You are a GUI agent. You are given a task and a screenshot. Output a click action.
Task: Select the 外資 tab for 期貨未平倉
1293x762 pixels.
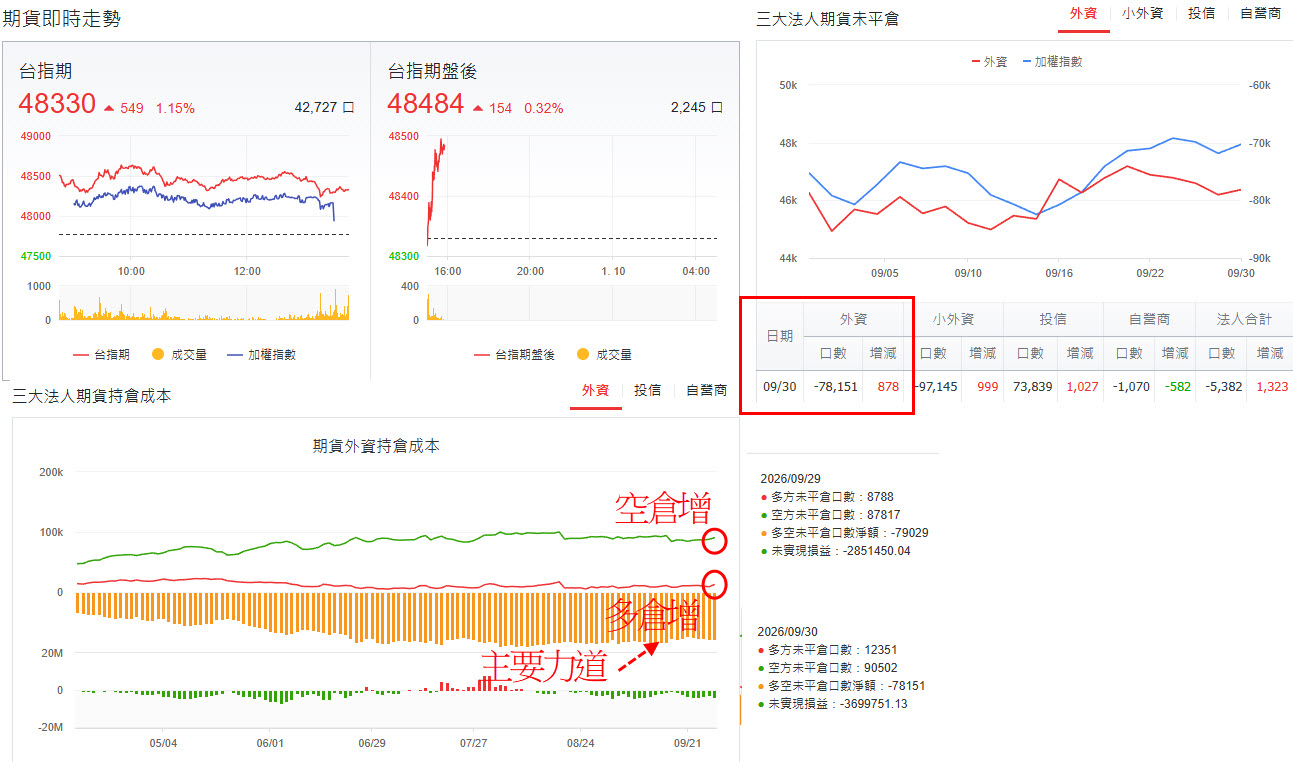coord(1083,14)
